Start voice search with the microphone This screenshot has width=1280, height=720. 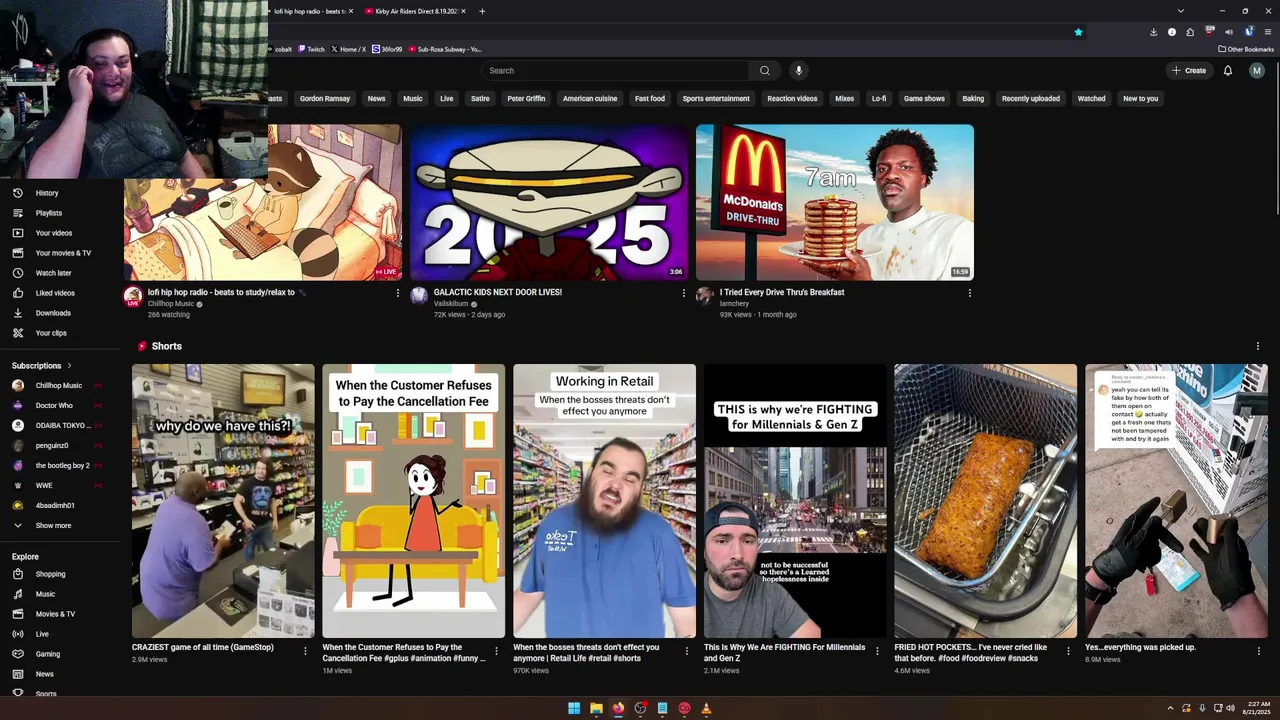[x=798, y=71]
